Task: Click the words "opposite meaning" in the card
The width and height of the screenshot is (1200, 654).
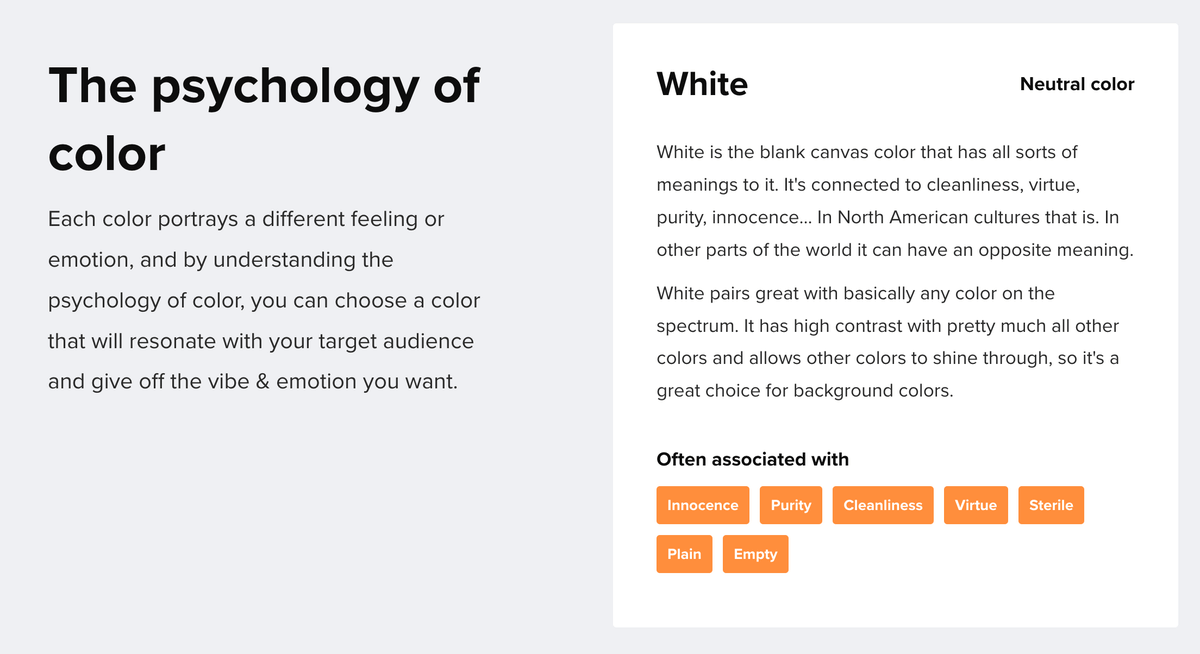Action: click(x=1066, y=250)
